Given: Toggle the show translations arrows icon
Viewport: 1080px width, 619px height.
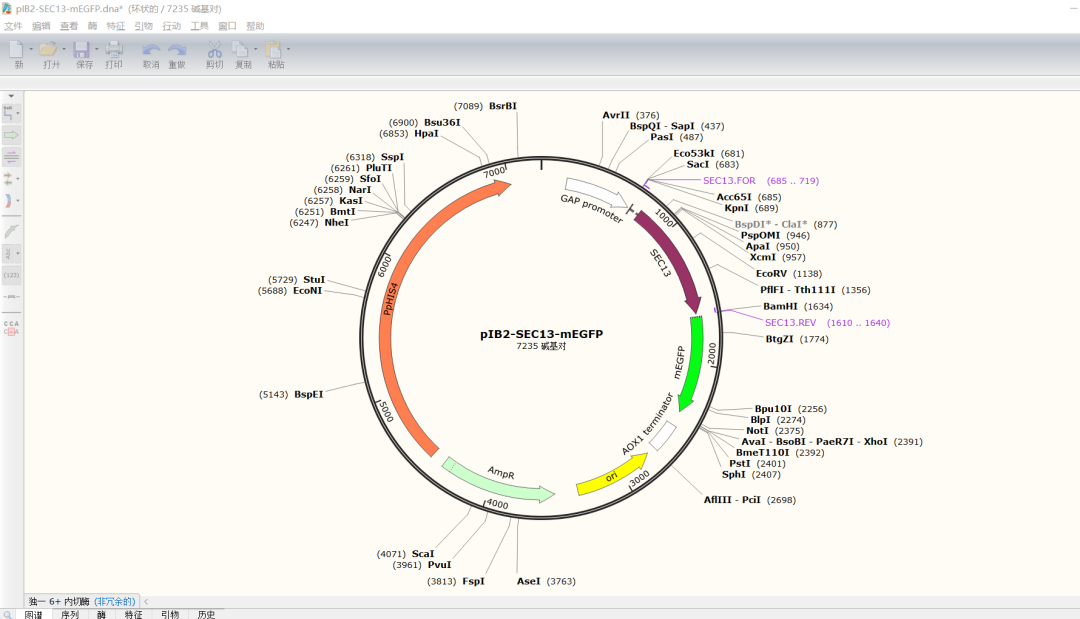Looking at the screenshot, I should point(8,179).
